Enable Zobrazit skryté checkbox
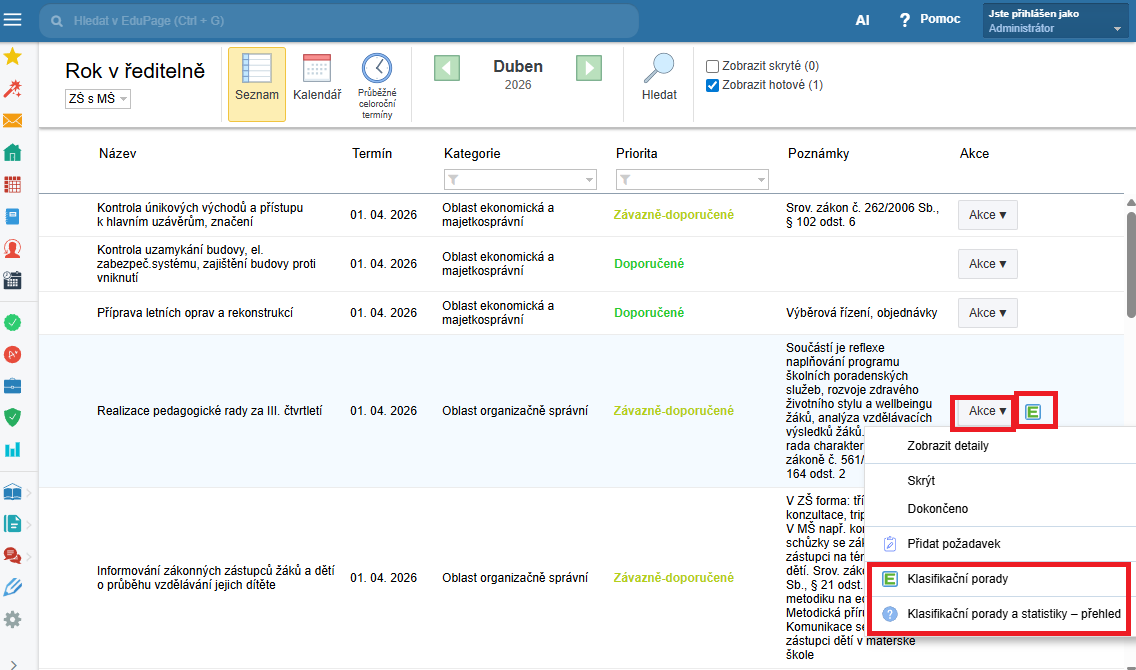 tap(712, 66)
